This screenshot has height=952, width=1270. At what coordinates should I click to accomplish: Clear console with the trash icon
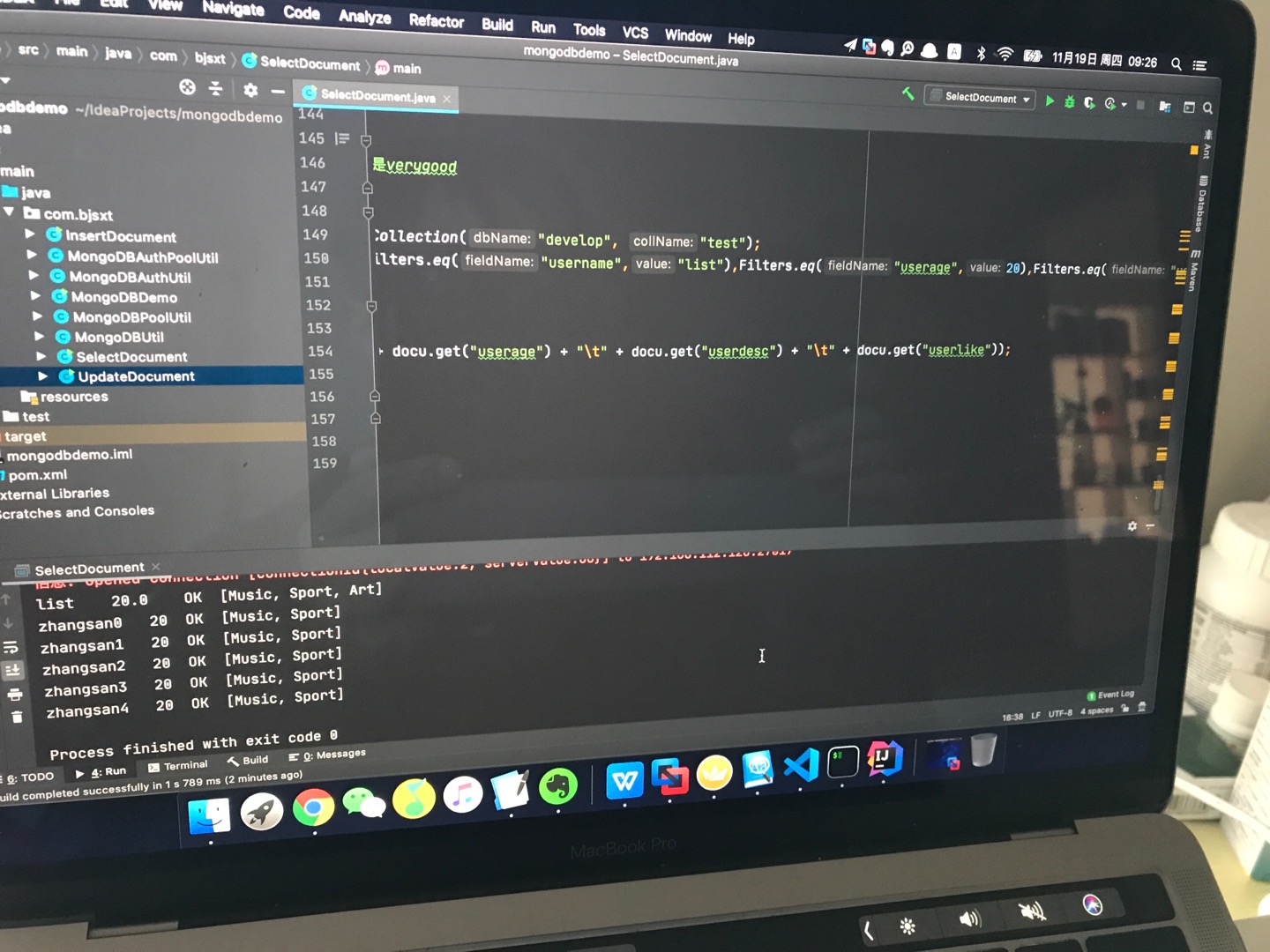(17, 717)
